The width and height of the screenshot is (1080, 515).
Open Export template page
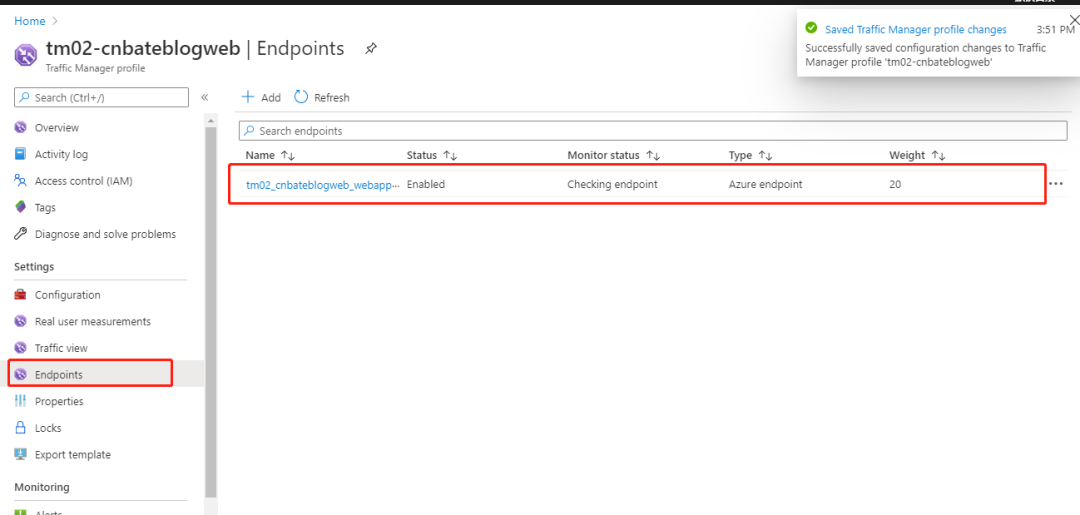(x=73, y=454)
